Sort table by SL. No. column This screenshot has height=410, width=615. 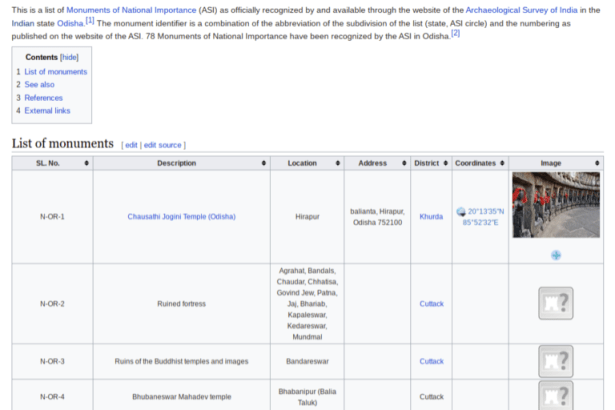pyautogui.click(x=87, y=163)
